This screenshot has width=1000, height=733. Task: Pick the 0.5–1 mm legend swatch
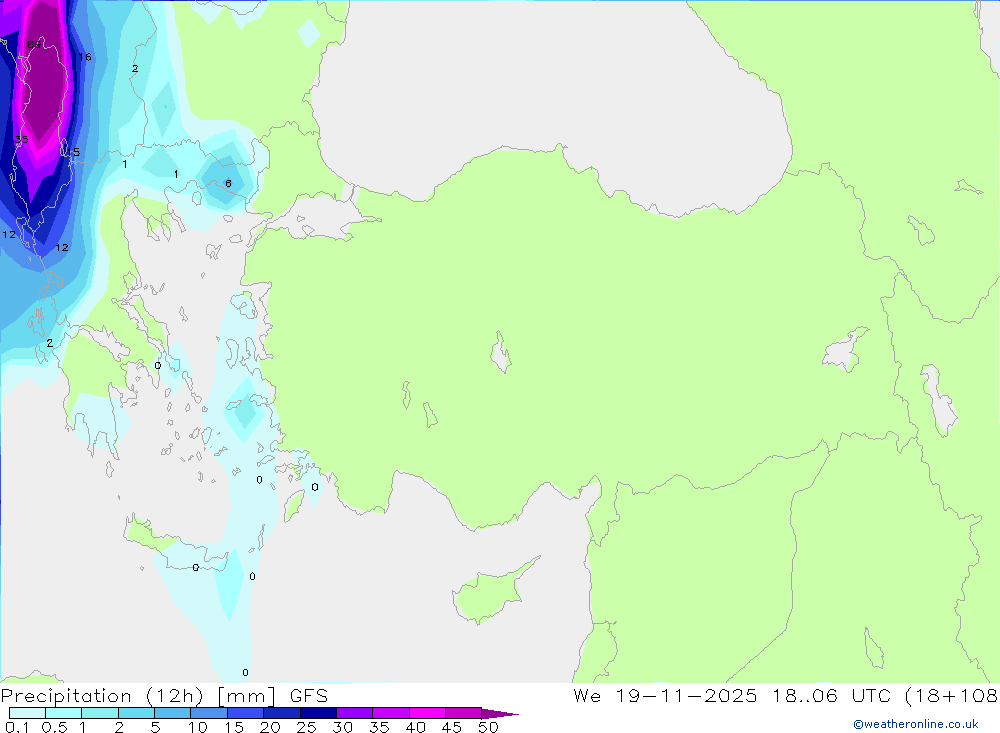click(x=63, y=713)
